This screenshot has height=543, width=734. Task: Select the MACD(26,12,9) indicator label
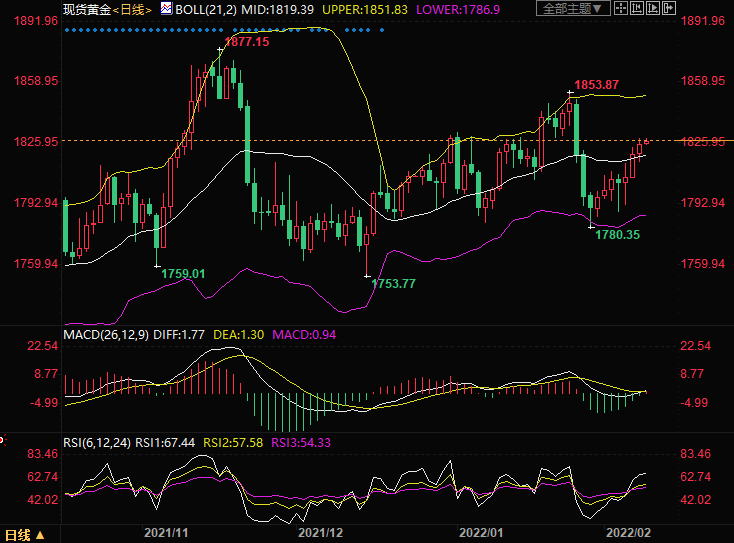106,334
